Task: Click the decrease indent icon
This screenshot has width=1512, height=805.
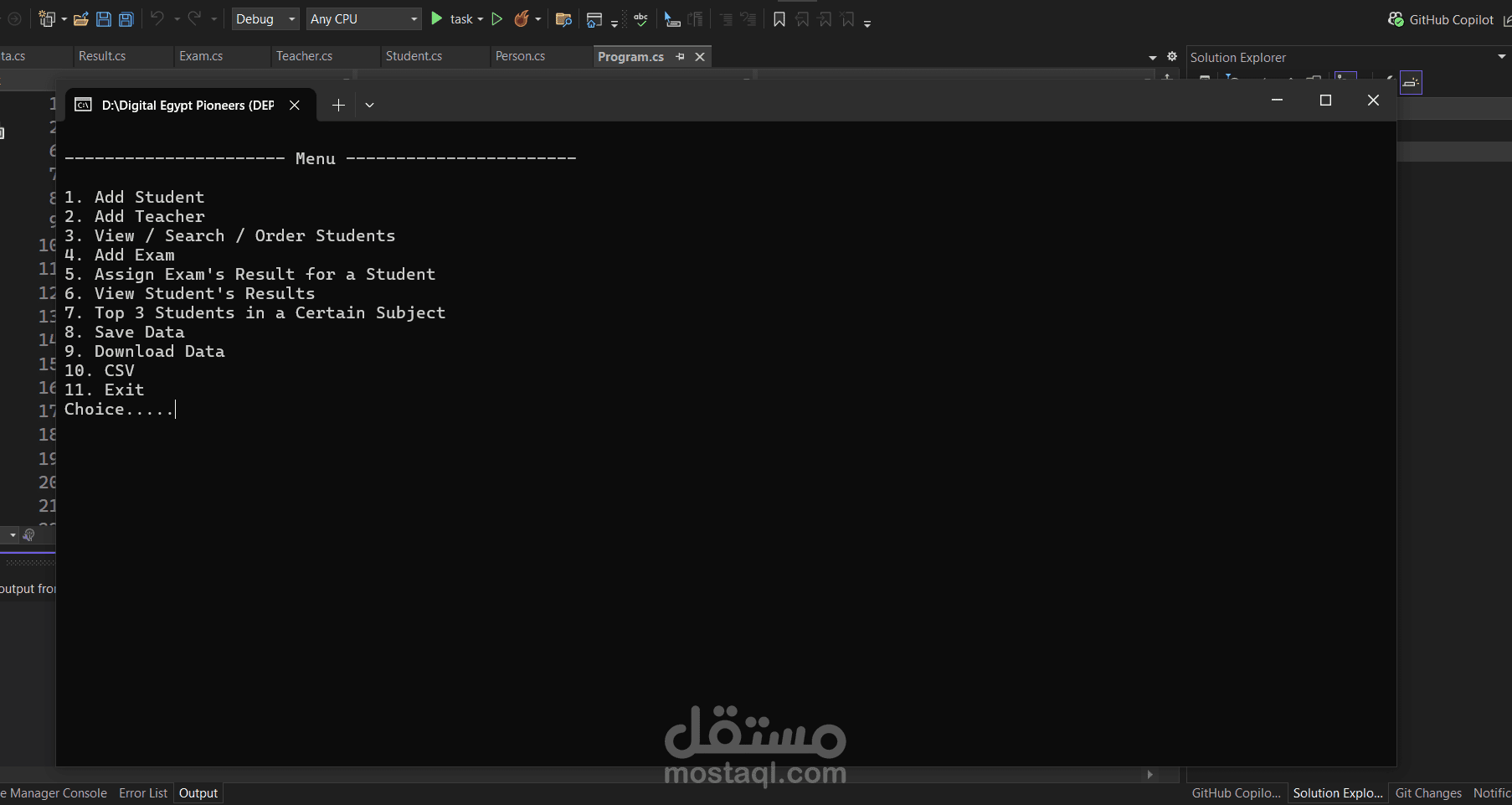Action: 726,19
